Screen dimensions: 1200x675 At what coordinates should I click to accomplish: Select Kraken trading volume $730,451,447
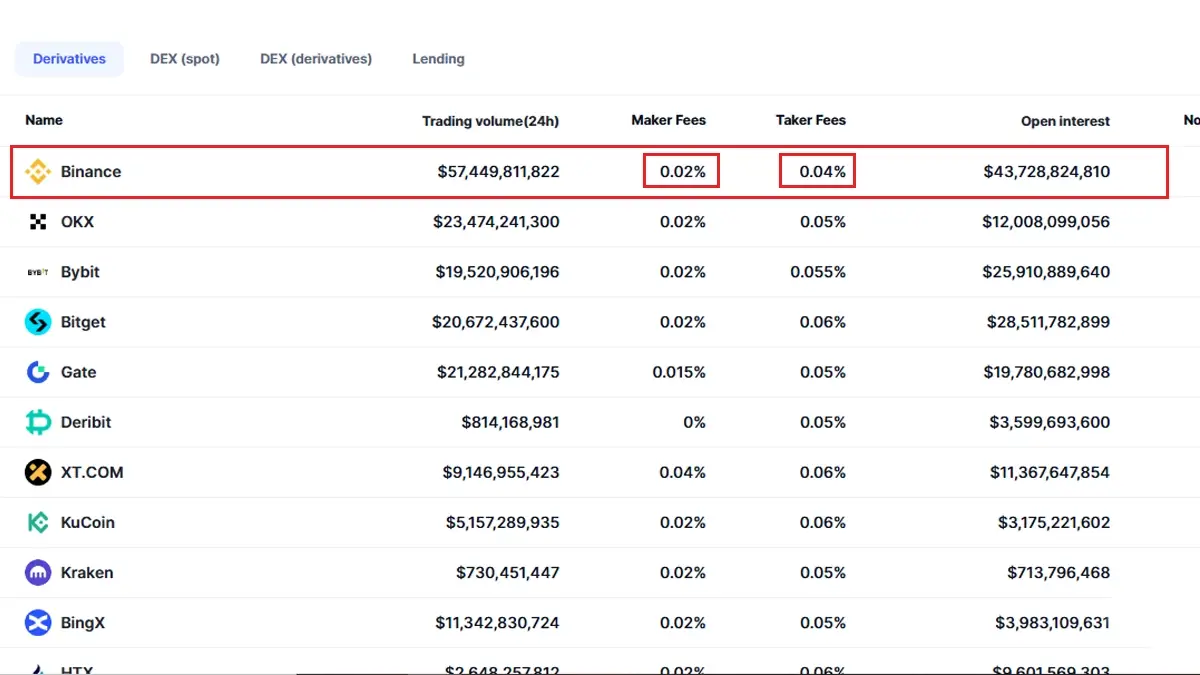pyautogui.click(x=508, y=573)
